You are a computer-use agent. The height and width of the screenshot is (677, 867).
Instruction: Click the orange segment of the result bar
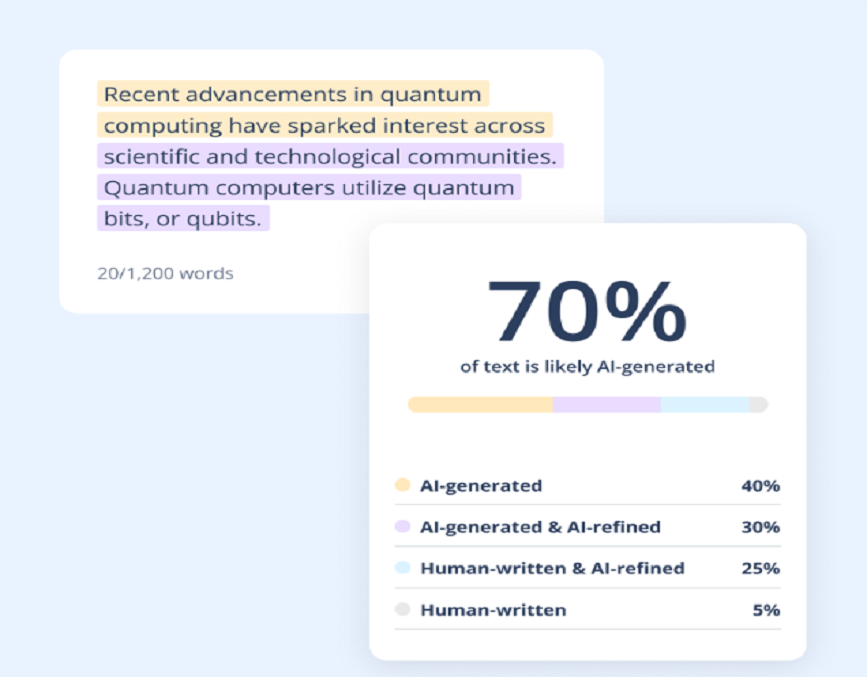coord(480,405)
